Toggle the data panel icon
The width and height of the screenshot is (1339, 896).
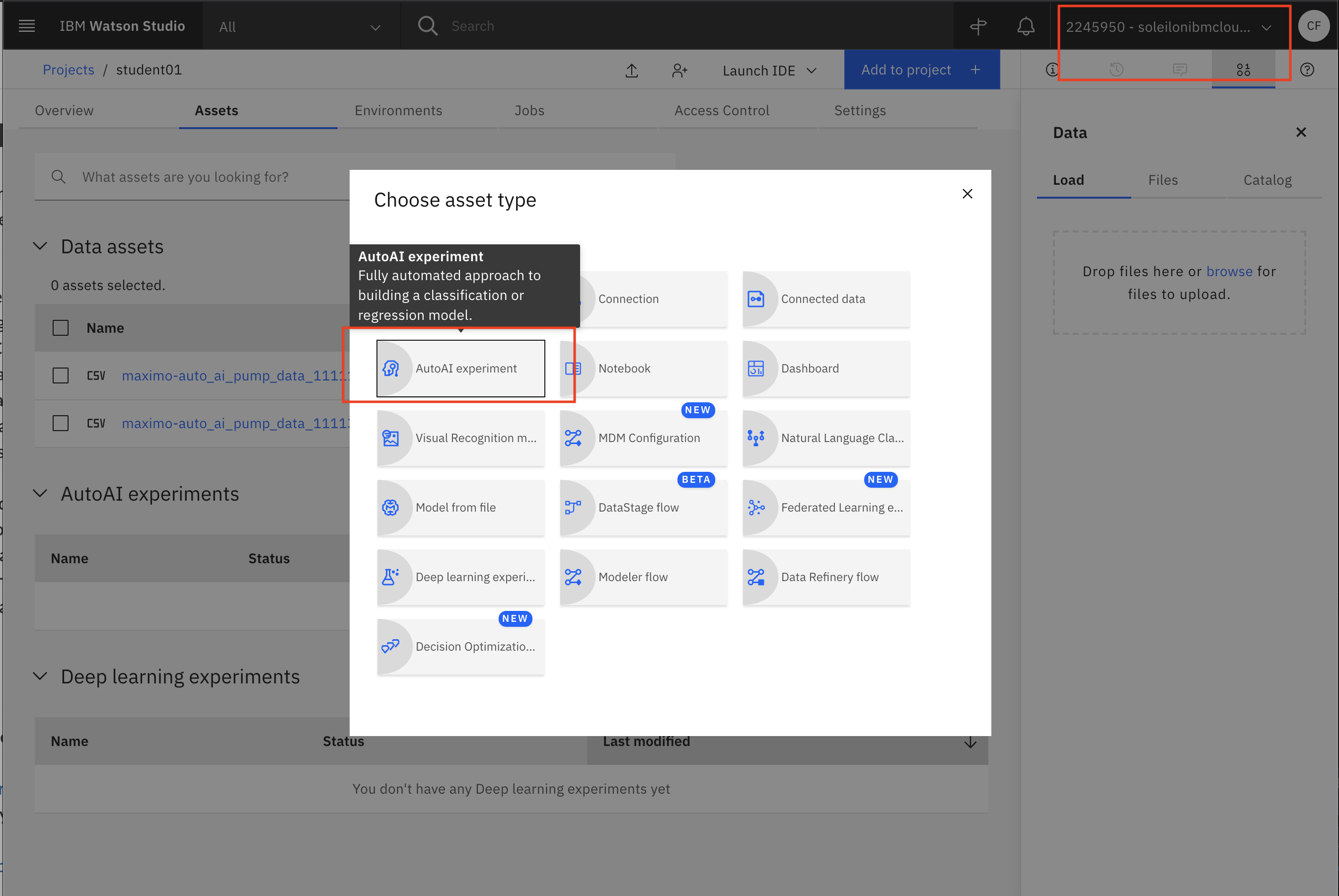(x=1243, y=70)
